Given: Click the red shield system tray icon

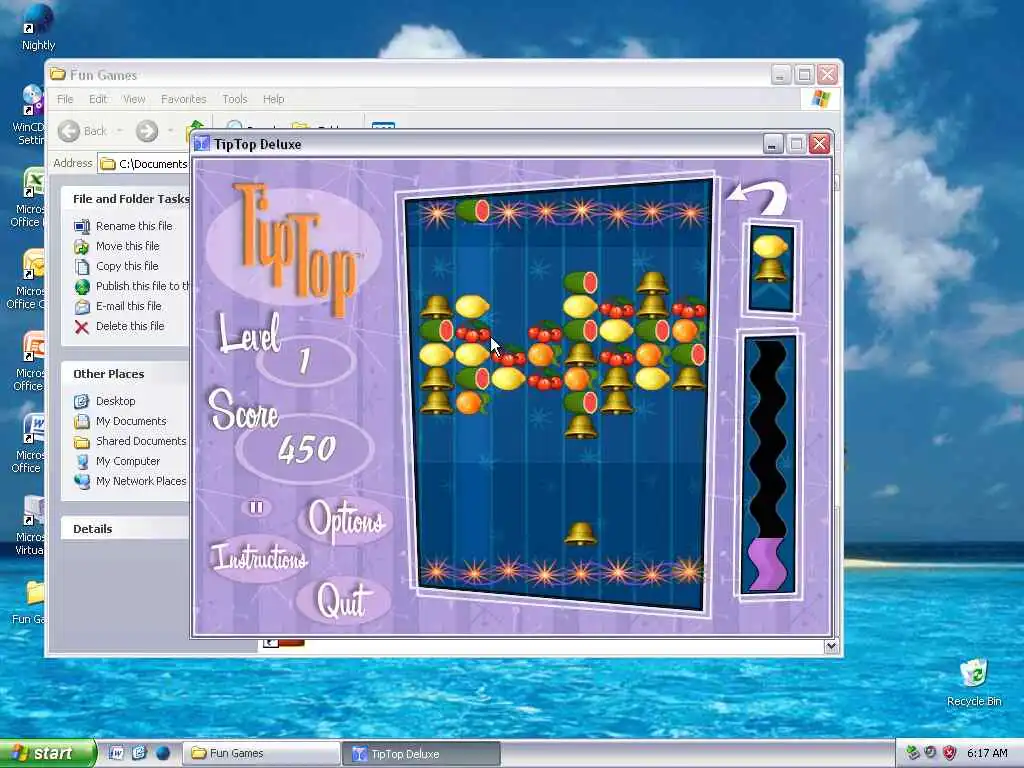Looking at the screenshot, I should click(x=950, y=753).
